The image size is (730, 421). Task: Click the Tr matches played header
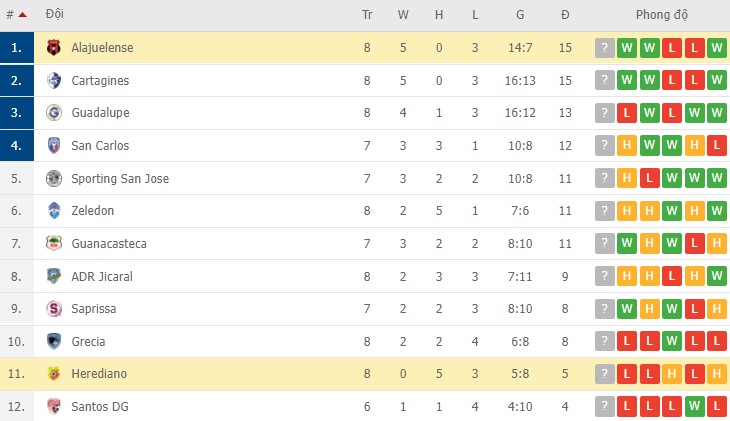pyautogui.click(x=367, y=15)
